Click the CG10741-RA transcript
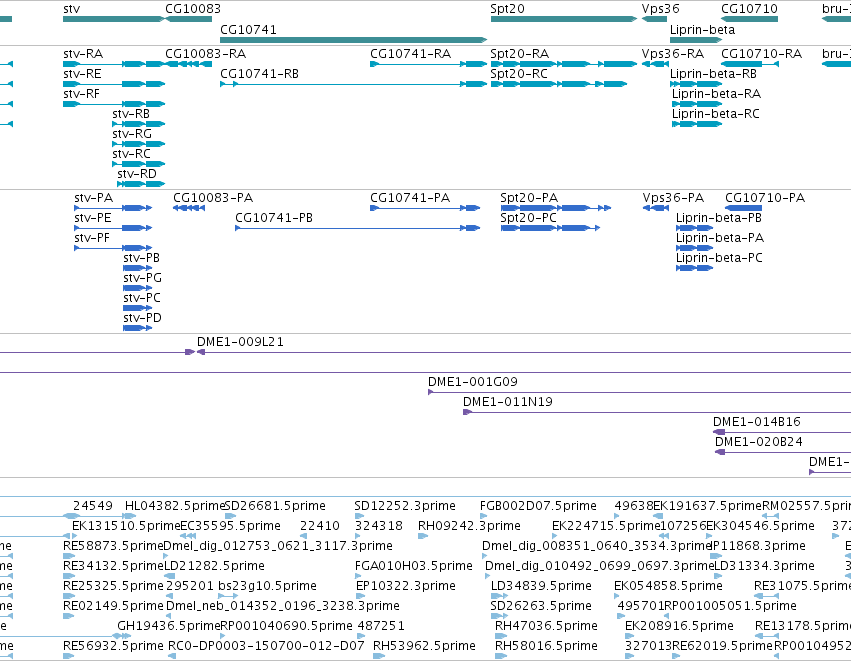The width and height of the screenshot is (851, 661). 429,64
